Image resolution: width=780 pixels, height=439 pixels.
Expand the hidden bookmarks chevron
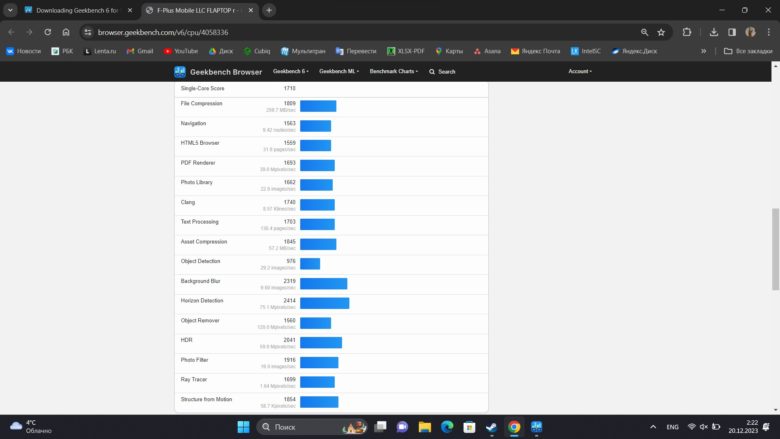[x=703, y=51]
